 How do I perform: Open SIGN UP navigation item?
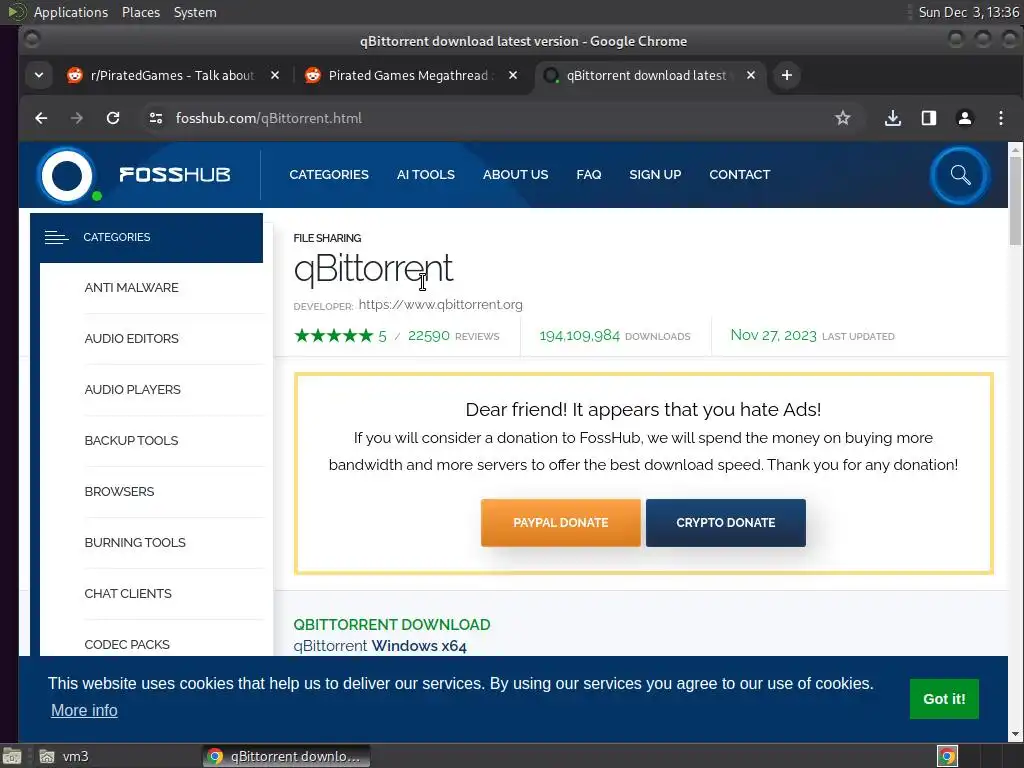coord(655,174)
